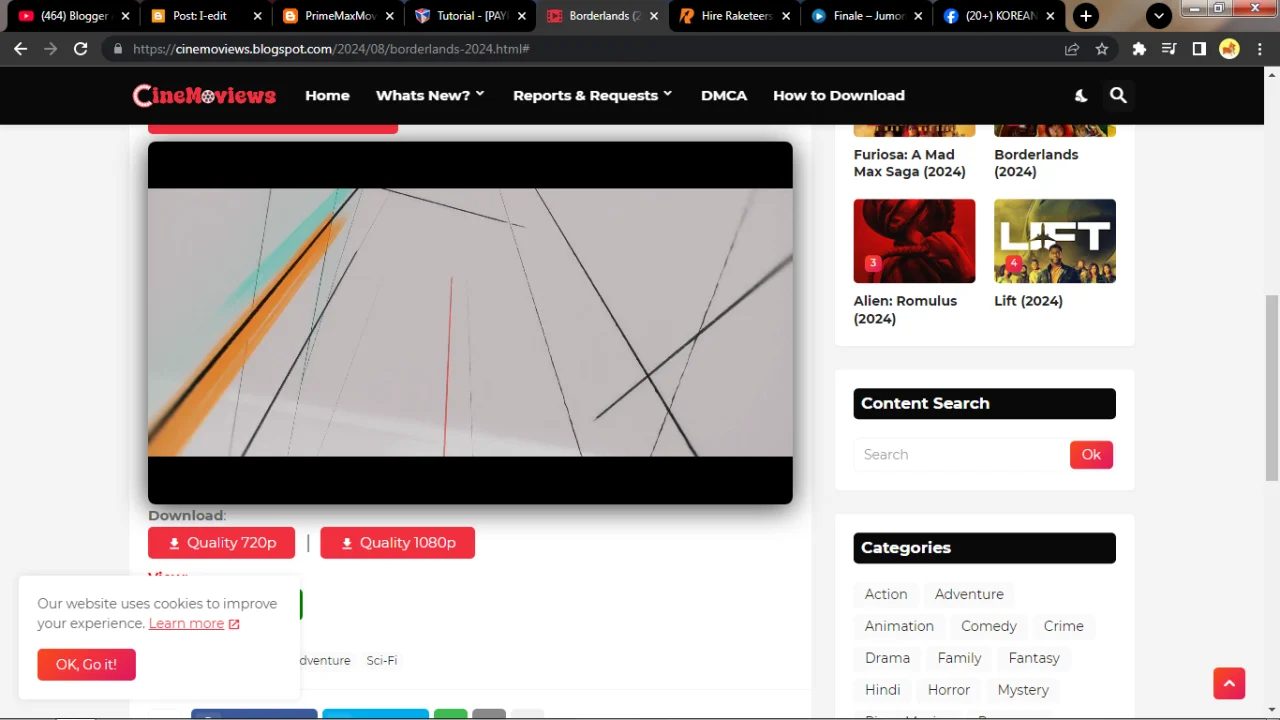Open the Extensions puzzle-piece menu

coord(1139,49)
